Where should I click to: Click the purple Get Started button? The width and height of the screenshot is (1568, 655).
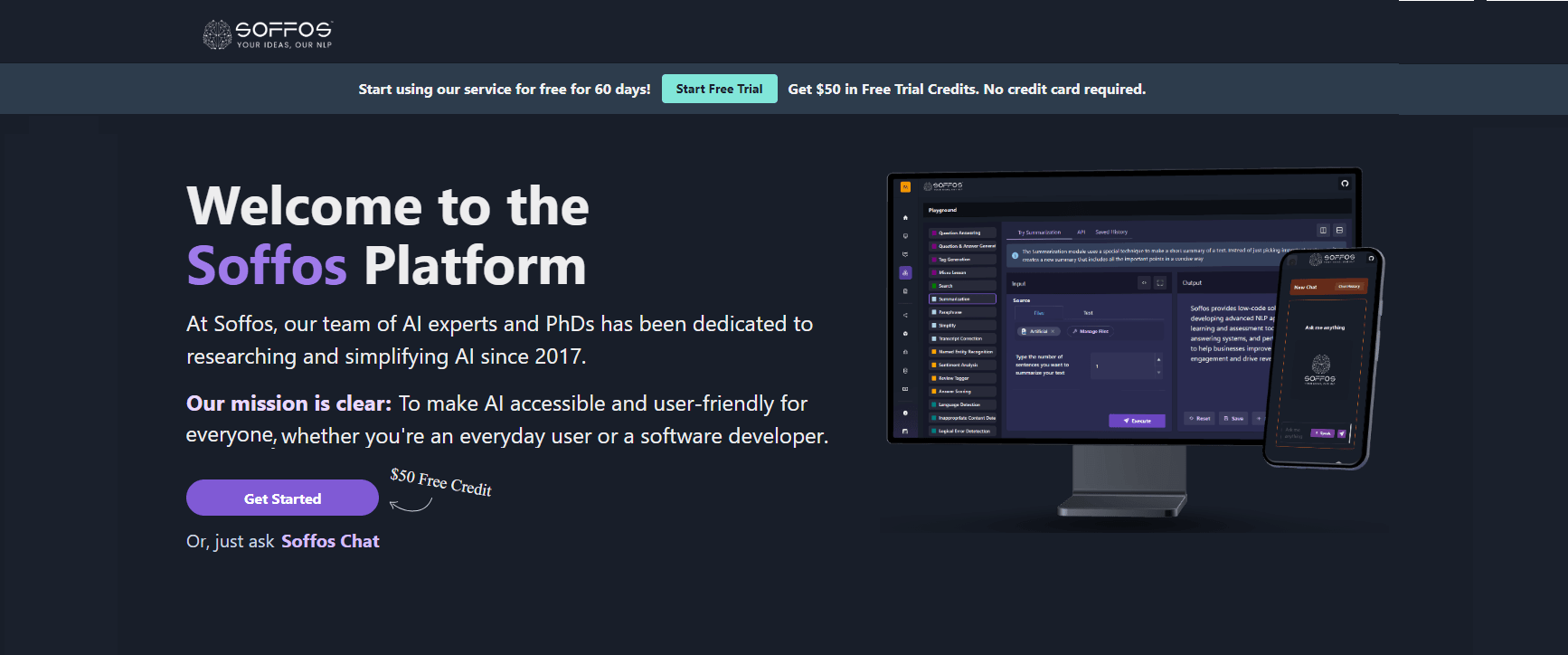(x=282, y=498)
